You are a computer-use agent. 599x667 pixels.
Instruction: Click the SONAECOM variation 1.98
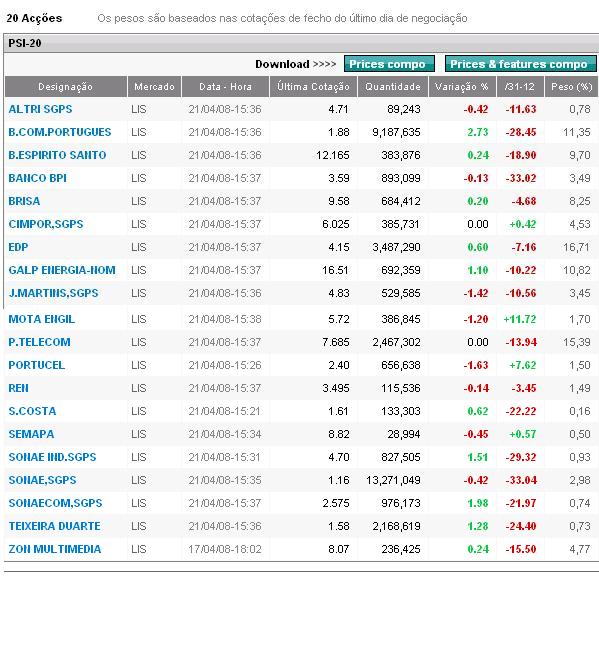478,503
